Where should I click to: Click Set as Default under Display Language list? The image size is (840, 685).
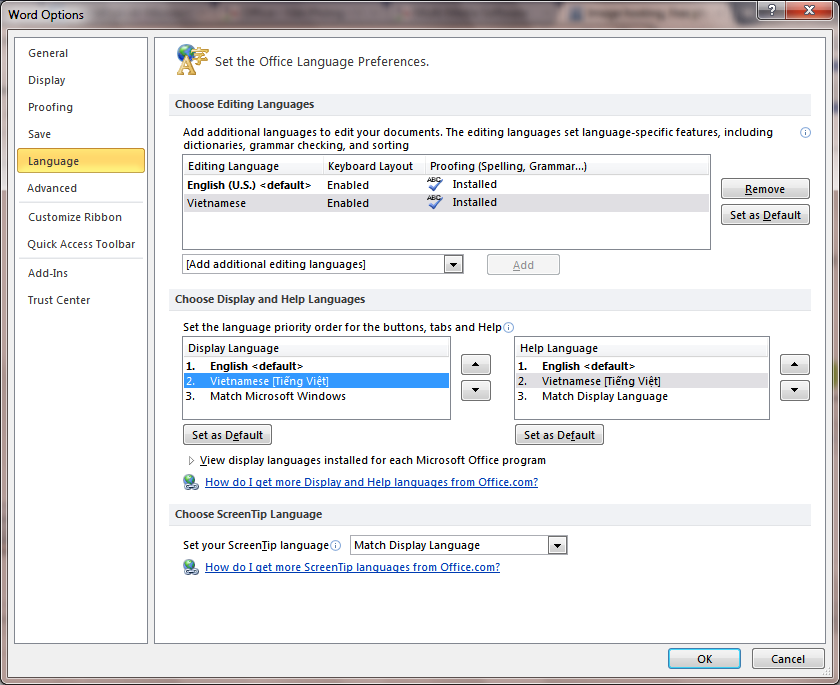coord(228,435)
